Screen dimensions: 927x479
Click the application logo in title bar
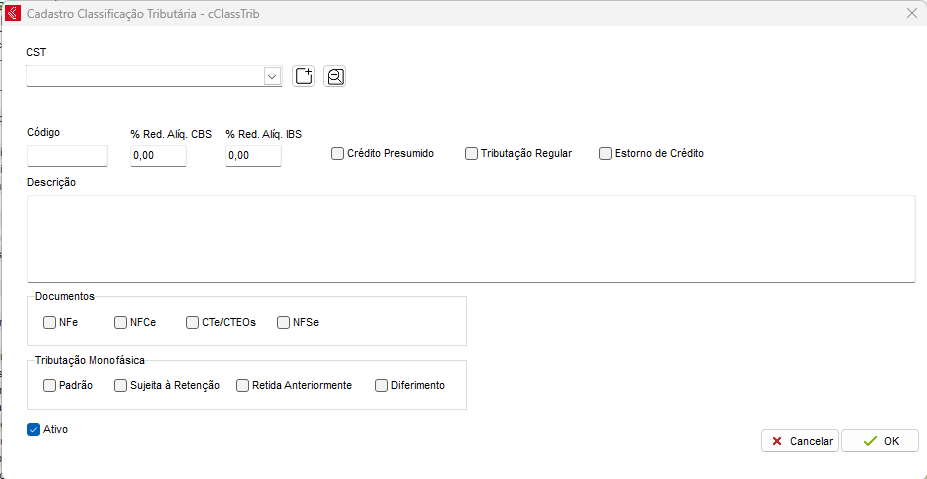click(14, 14)
